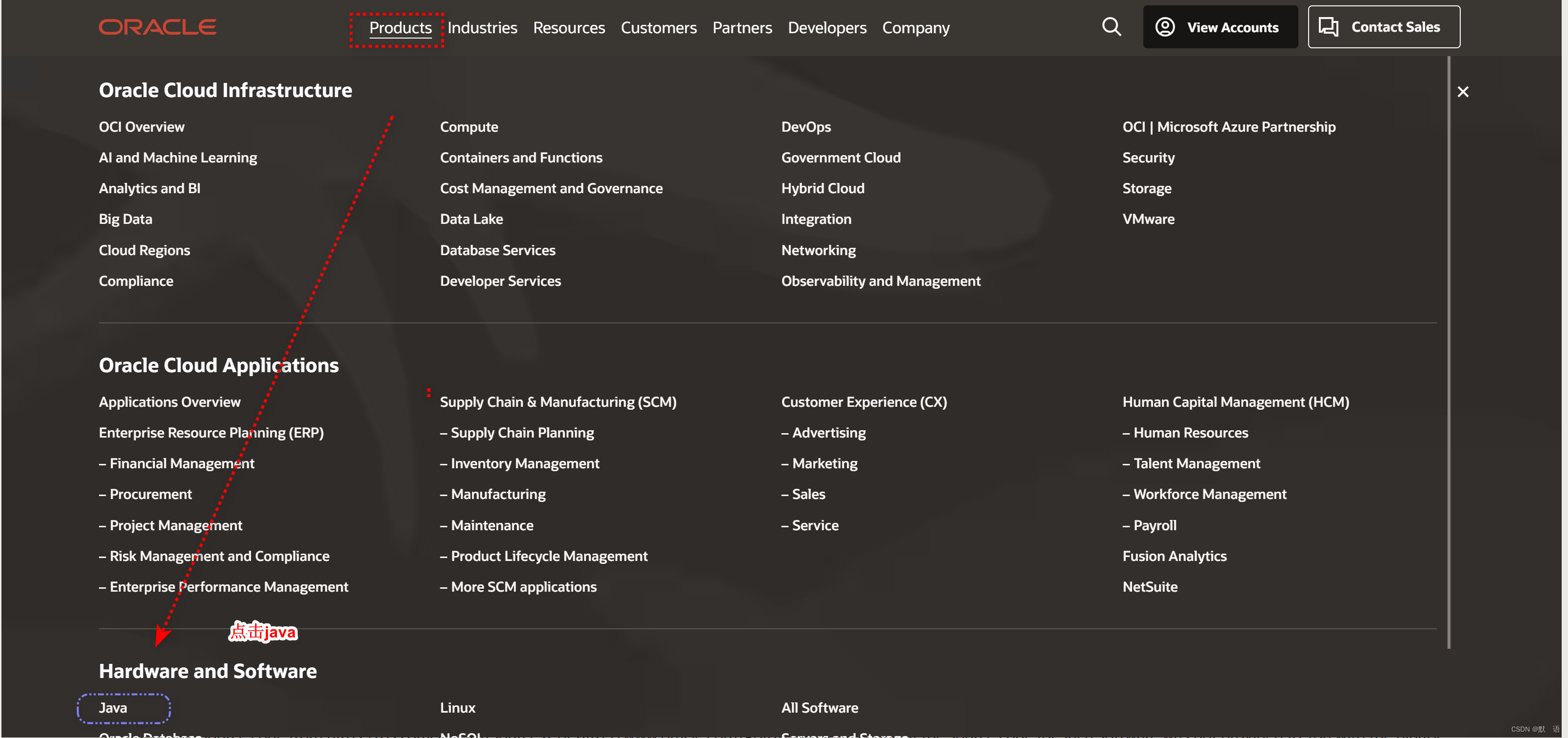The height and width of the screenshot is (738, 1568).
Task: Open the Products menu
Action: [x=400, y=28]
